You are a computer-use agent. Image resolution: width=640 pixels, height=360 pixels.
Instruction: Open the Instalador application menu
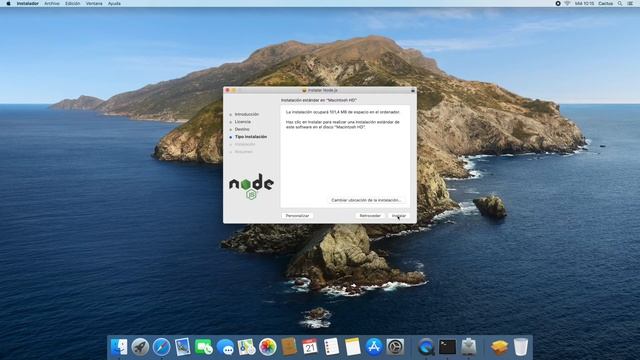(28, 3)
